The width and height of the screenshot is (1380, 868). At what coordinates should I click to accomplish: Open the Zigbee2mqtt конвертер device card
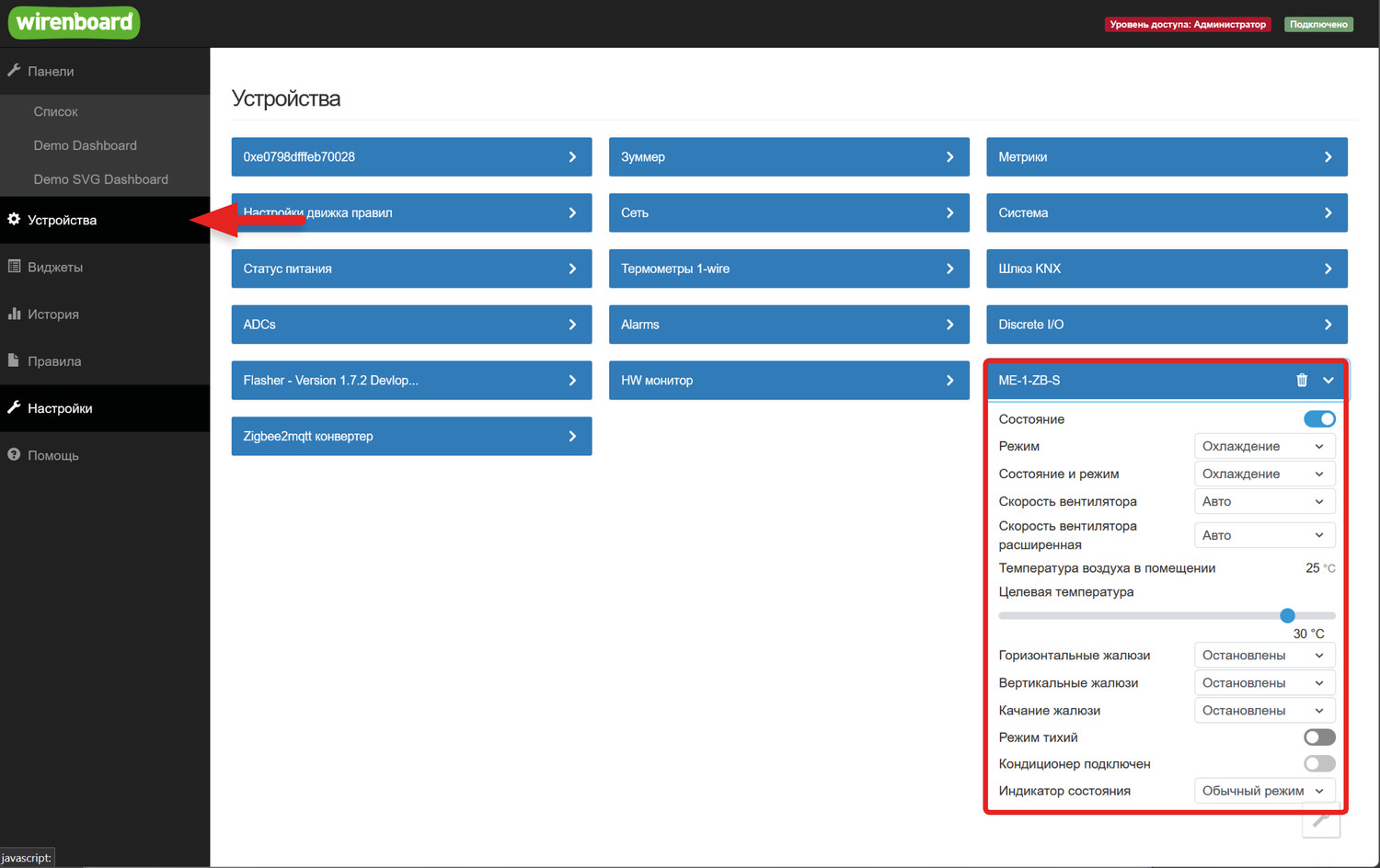click(411, 437)
